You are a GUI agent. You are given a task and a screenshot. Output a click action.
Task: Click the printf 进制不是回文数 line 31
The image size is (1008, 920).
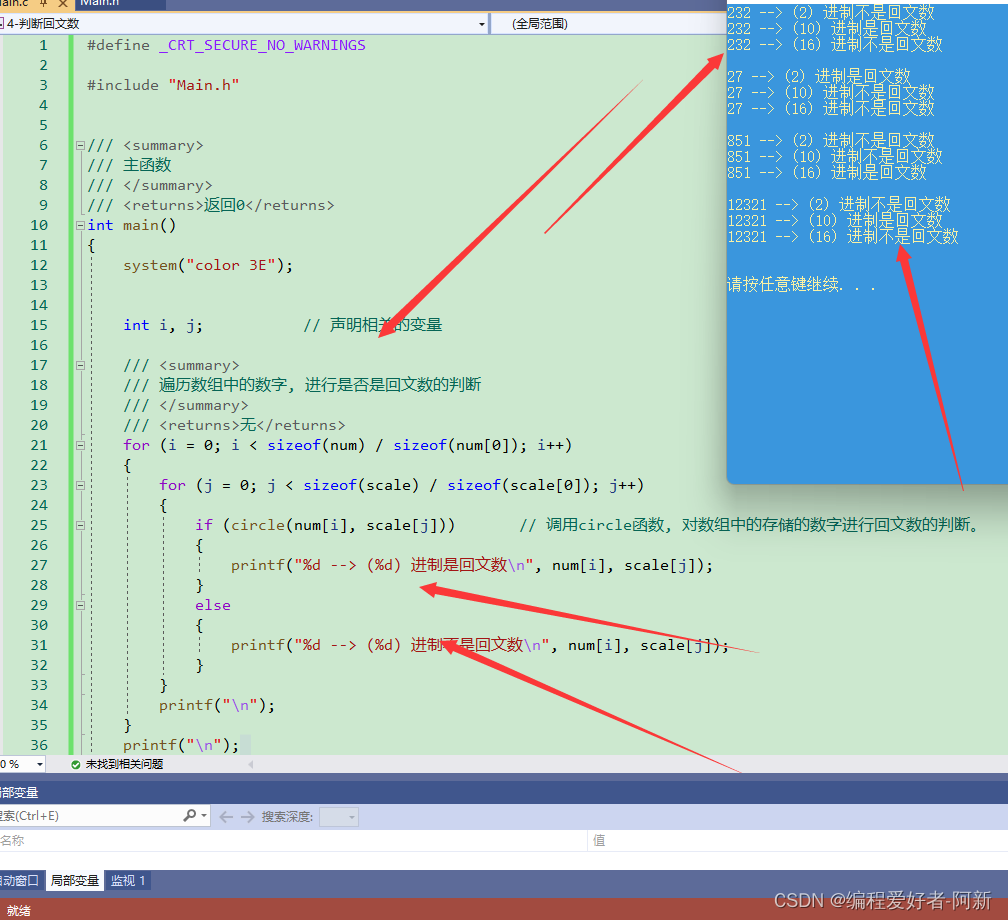coord(480,645)
